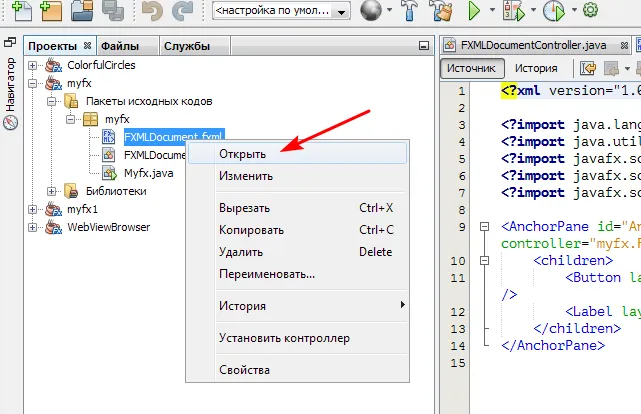This screenshot has width=641, height=414.
Task: Click the Last Edit icon in editor toolbar
Action: [x=588, y=68]
